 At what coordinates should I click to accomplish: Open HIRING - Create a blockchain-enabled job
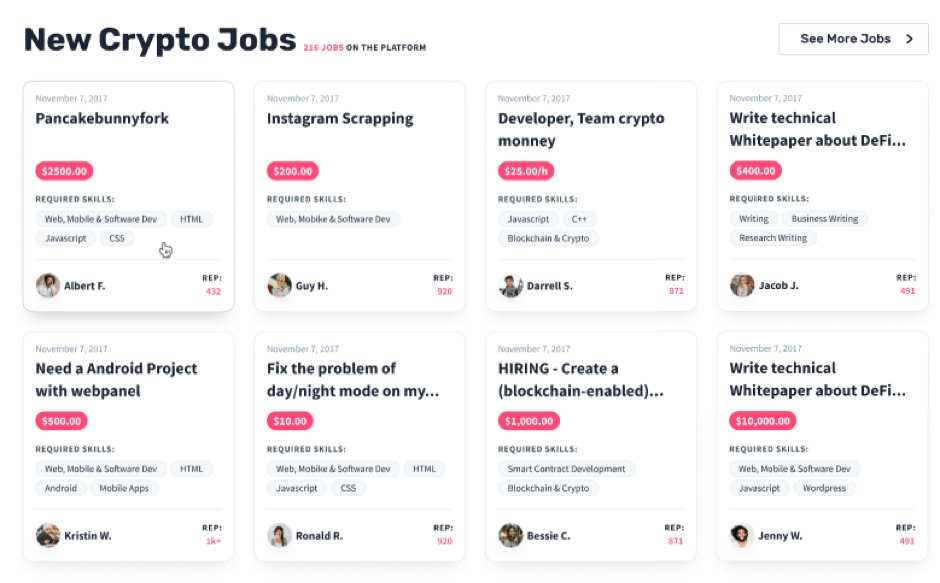click(581, 380)
